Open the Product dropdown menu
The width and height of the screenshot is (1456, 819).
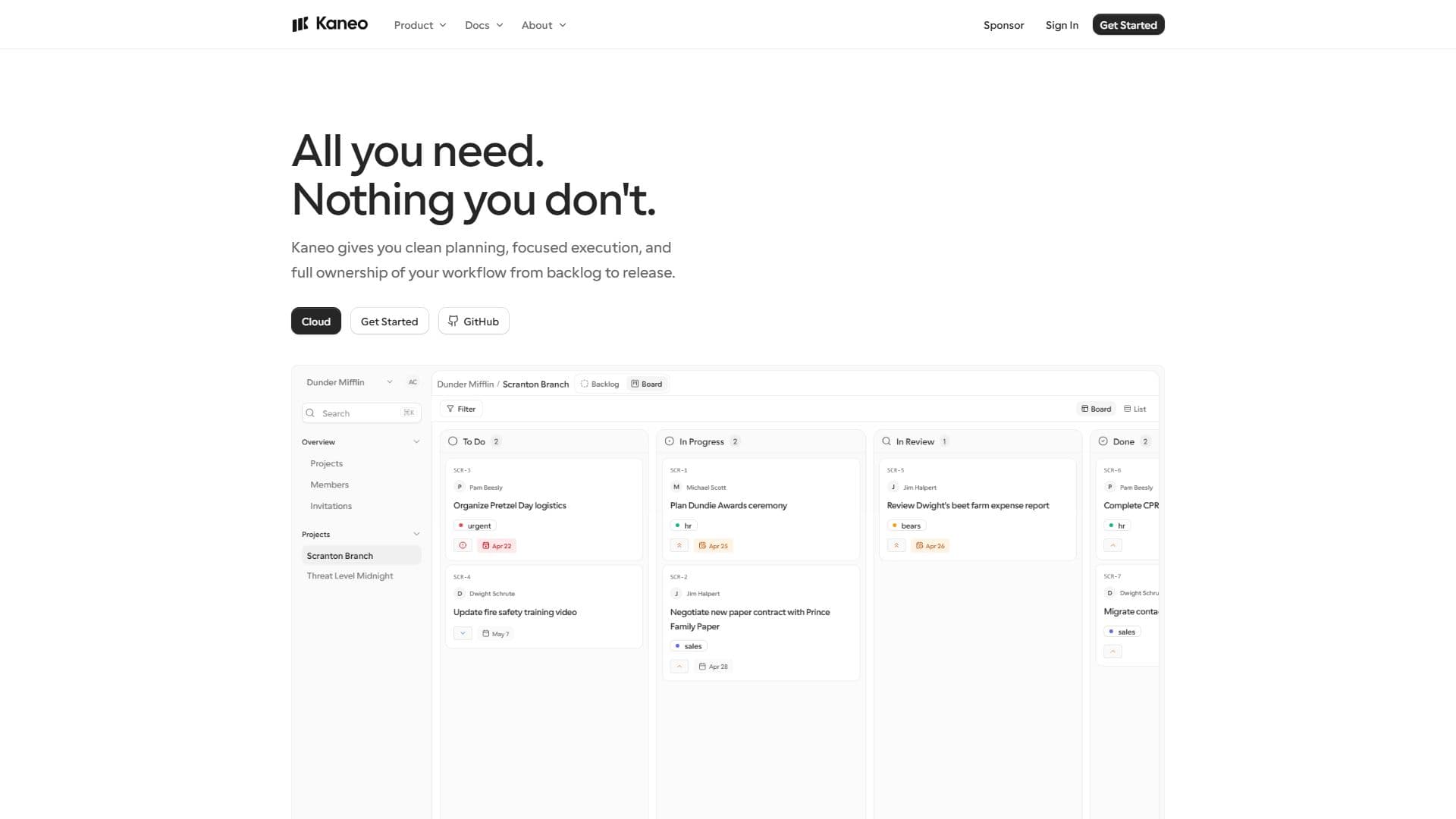(x=420, y=25)
